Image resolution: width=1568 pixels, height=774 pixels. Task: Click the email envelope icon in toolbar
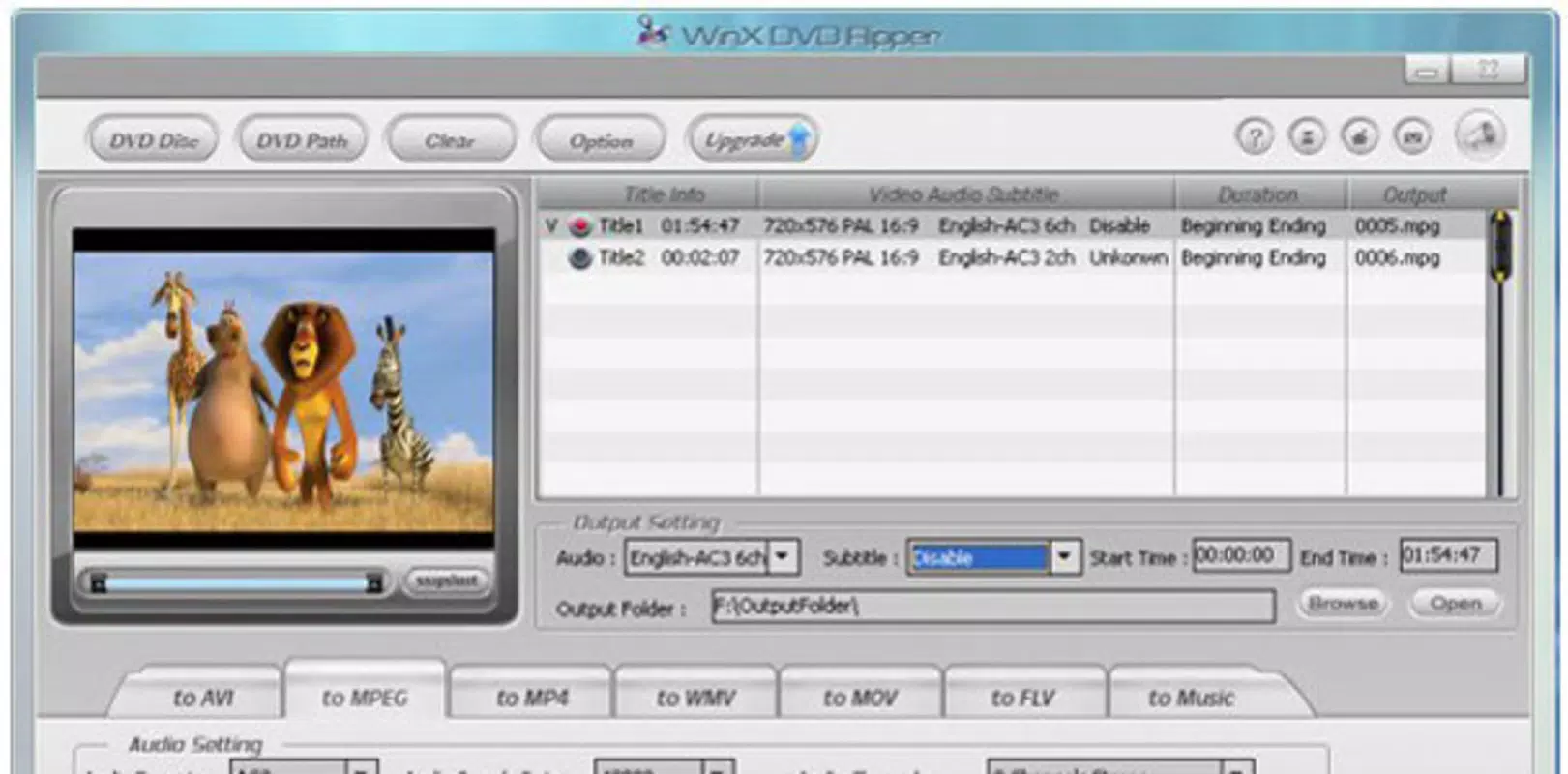[x=1411, y=136]
